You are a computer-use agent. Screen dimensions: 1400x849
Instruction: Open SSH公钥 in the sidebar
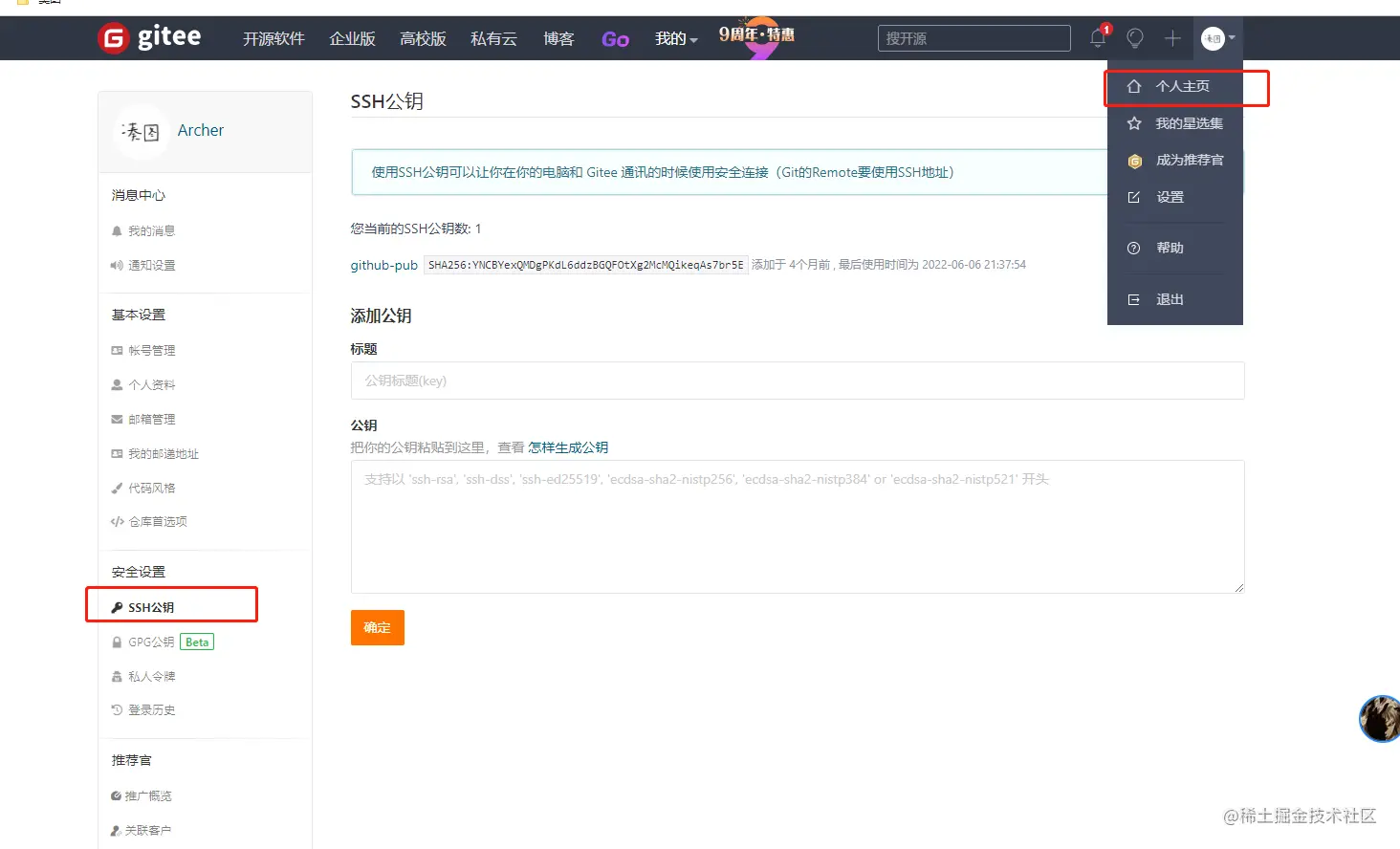click(151, 607)
